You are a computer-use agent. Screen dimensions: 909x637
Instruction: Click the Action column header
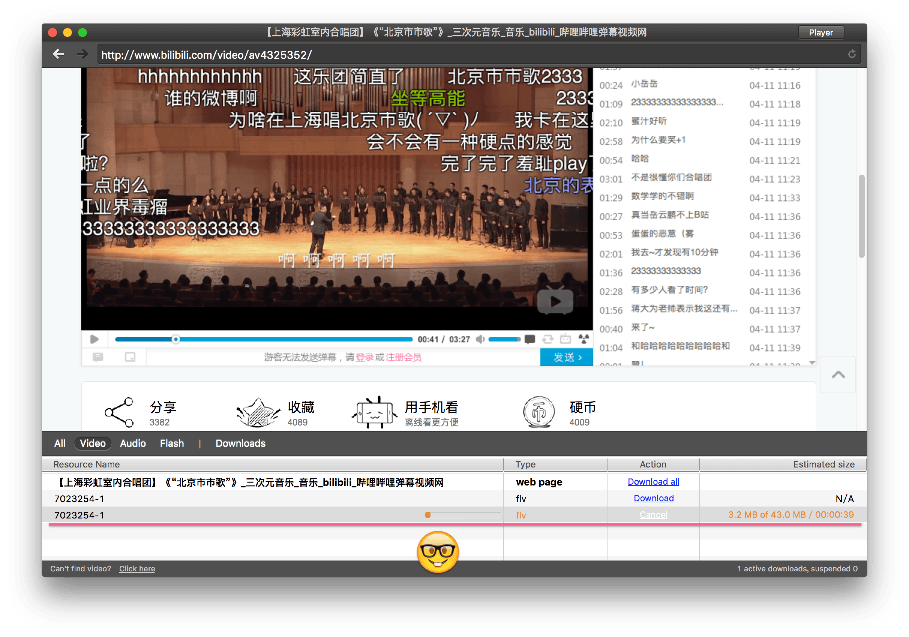pyautogui.click(x=653, y=464)
